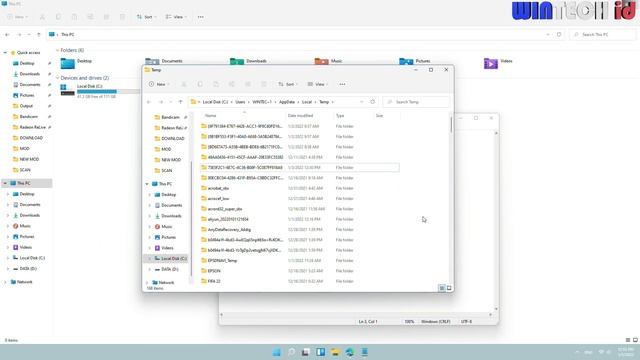Click File Explorer taskbar icon

coord(335,352)
